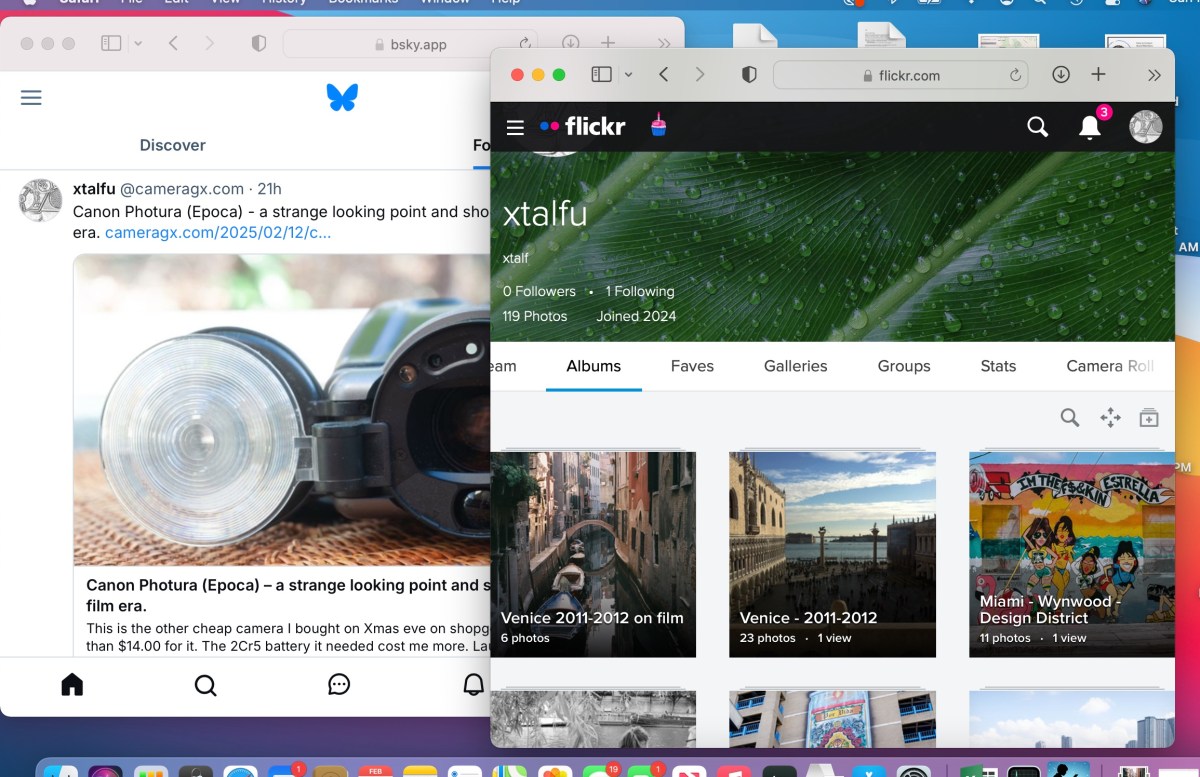Switch to the Faves tab
This screenshot has height=777, width=1200.
692,366
